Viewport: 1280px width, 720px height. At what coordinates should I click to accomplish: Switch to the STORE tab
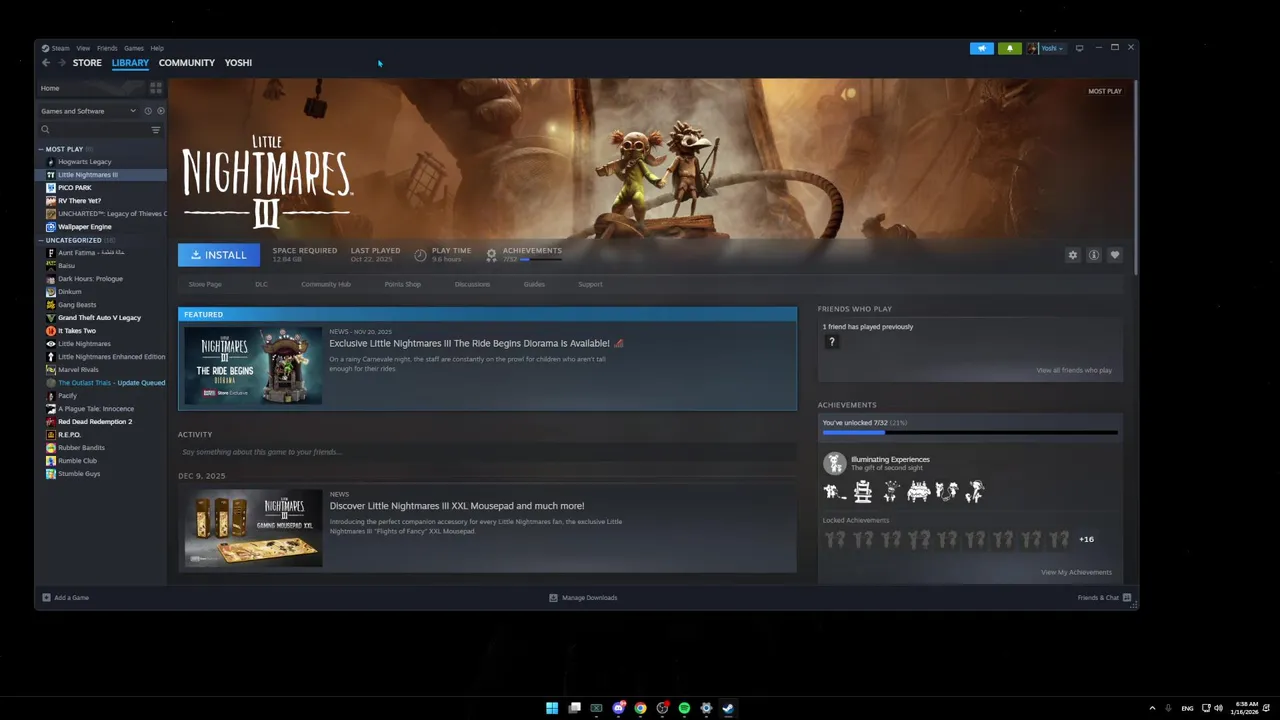coord(87,63)
